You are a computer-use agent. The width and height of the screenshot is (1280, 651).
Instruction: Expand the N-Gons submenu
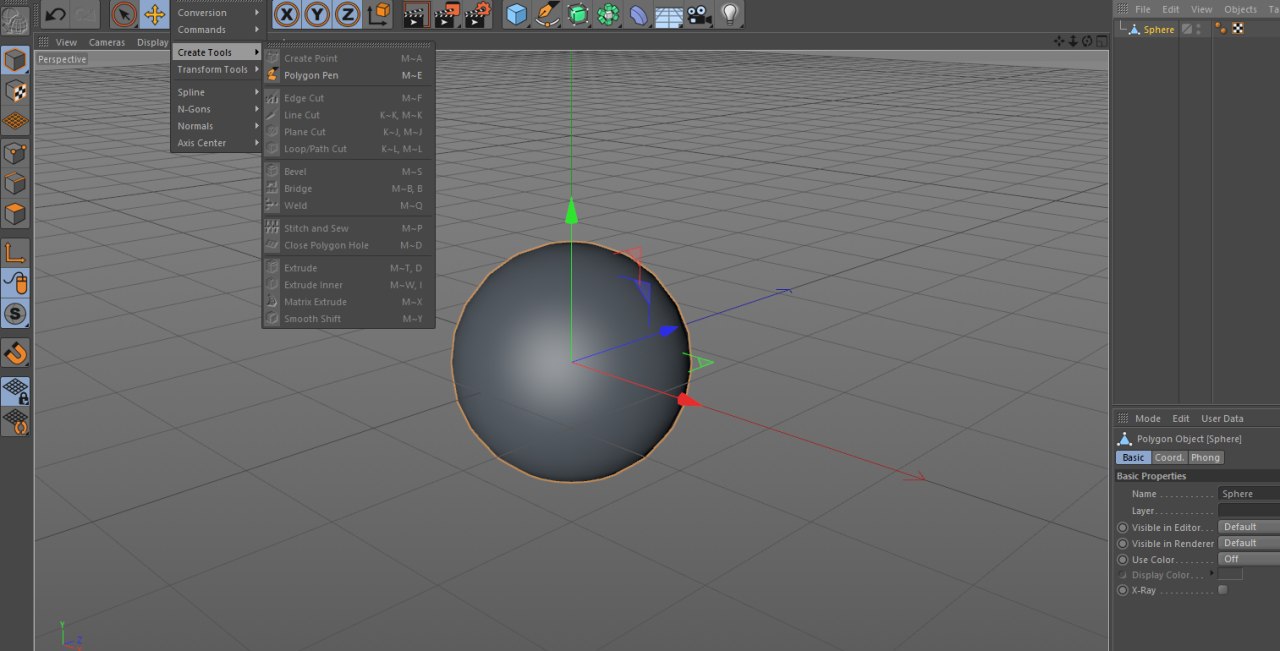219,109
